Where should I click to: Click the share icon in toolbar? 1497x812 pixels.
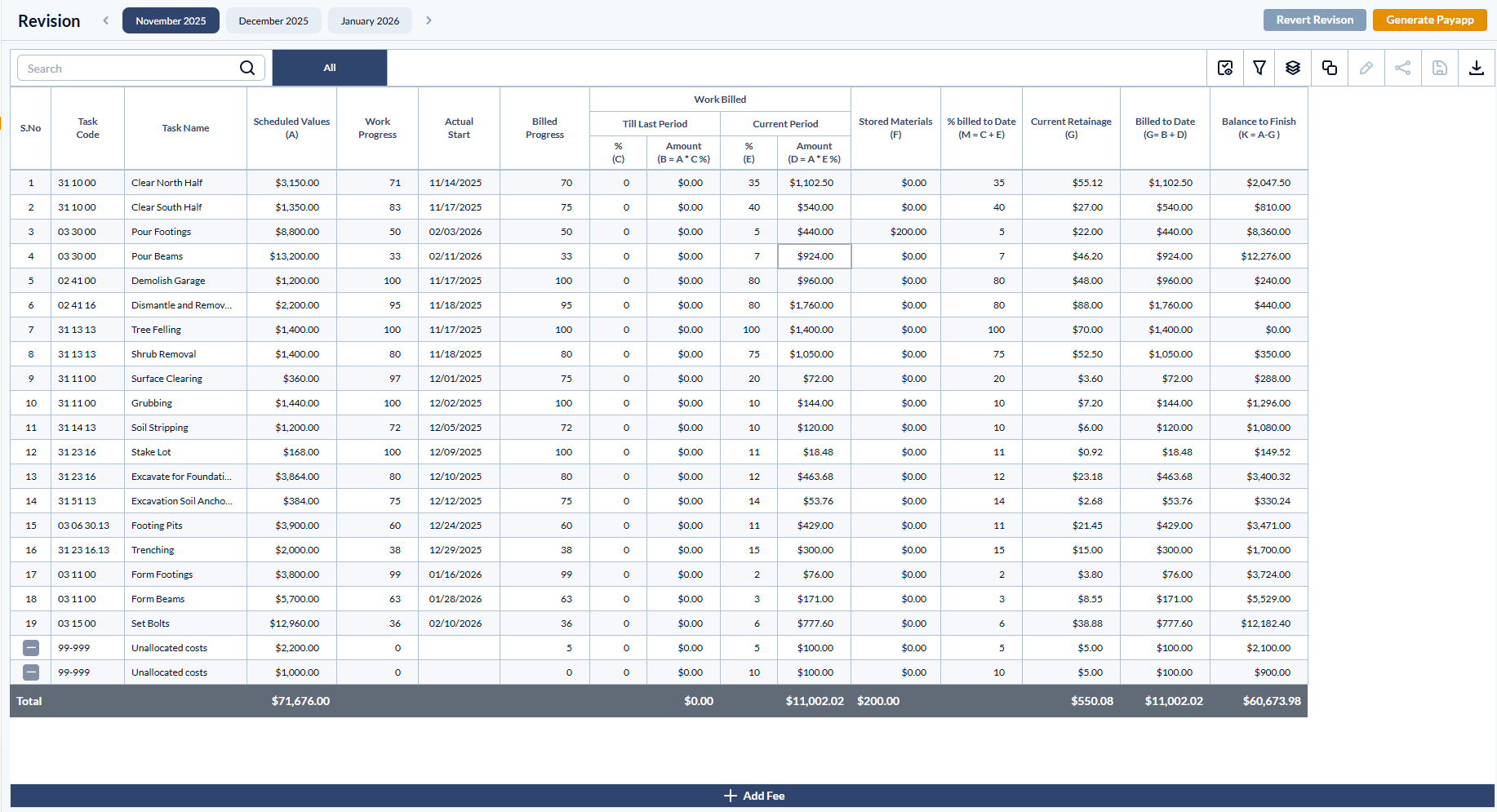pos(1402,68)
